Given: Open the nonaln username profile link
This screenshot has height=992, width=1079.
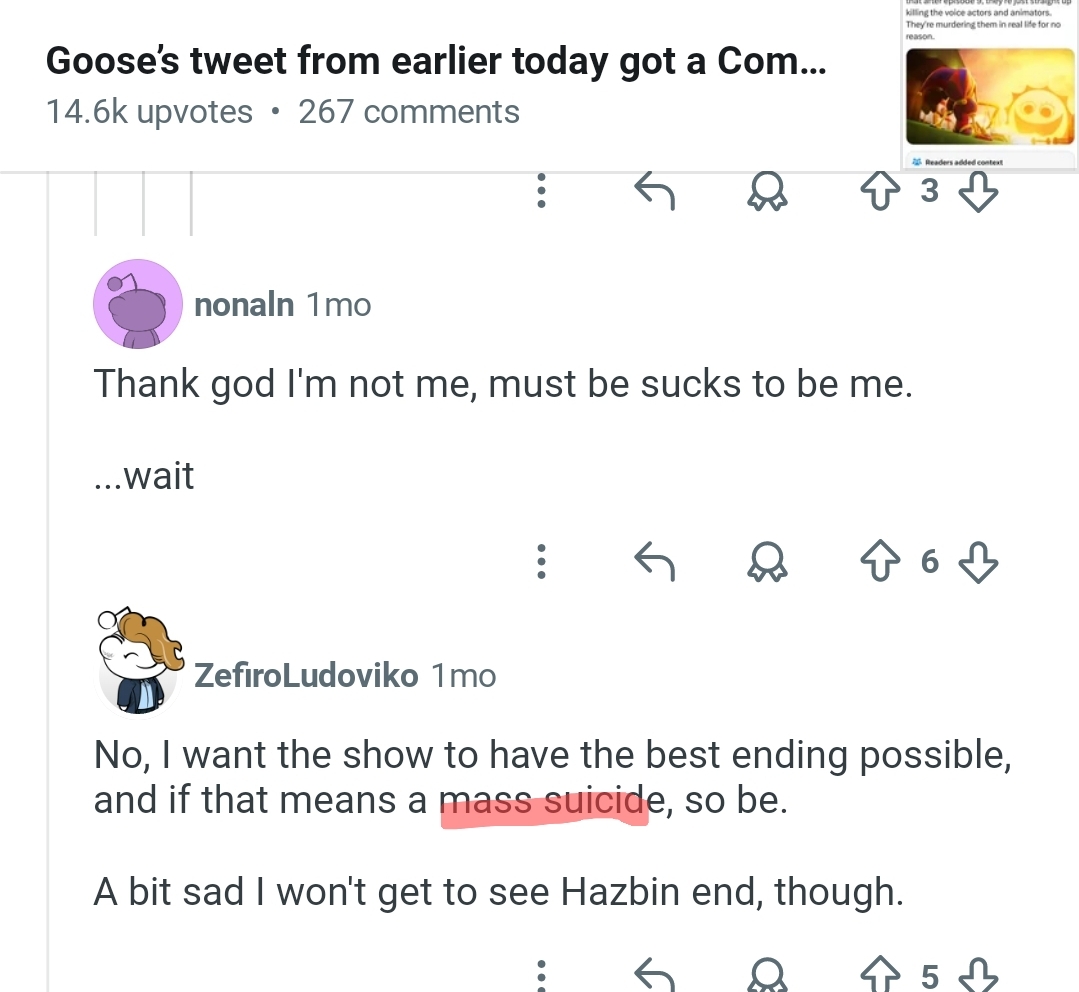Looking at the screenshot, I should (244, 305).
